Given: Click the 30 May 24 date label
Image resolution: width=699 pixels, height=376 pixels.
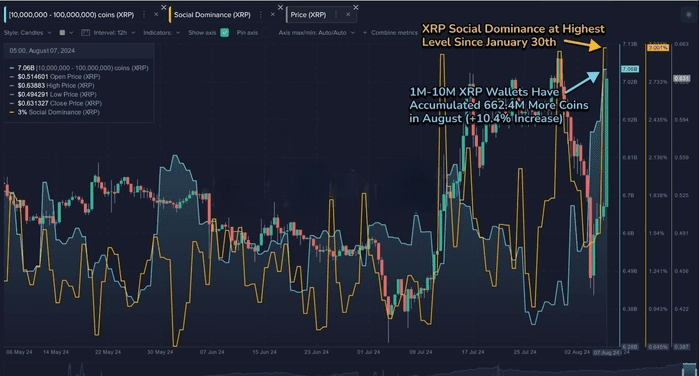Looking at the screenshot, I should [160, 352].
